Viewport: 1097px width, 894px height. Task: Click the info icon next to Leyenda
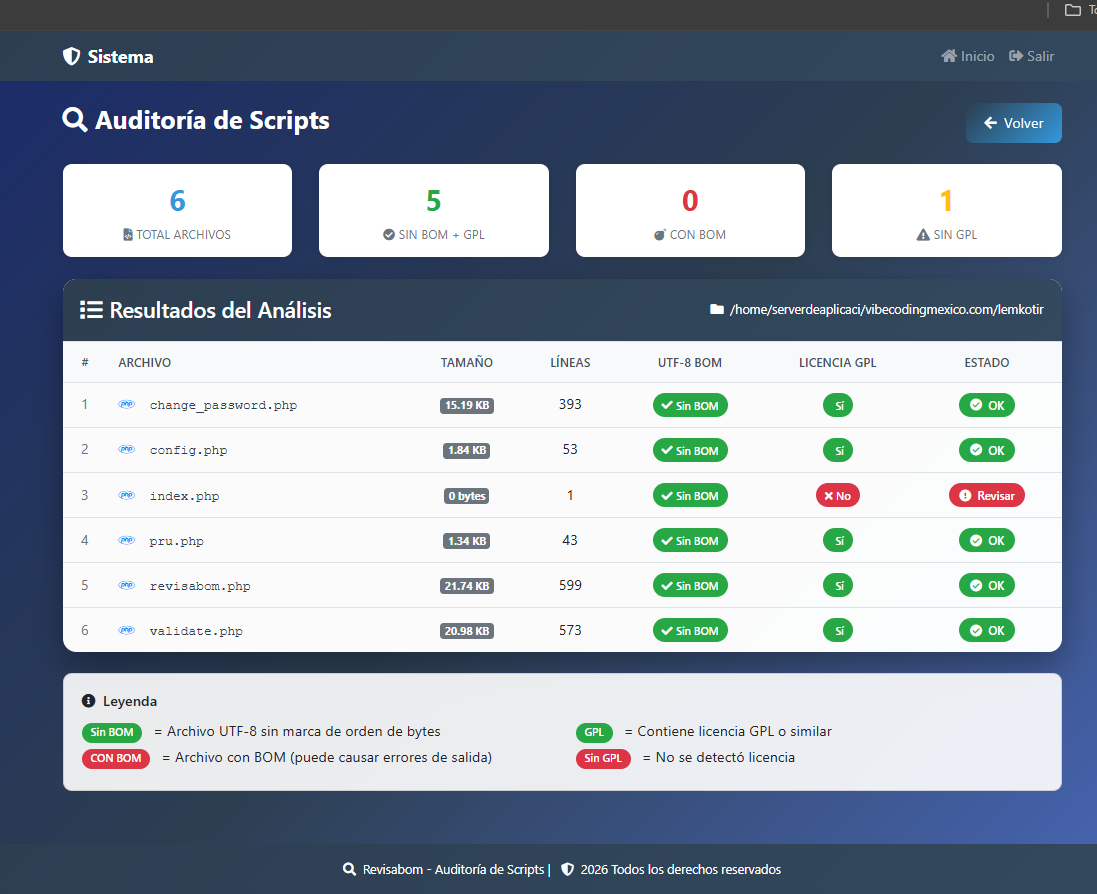(89, 701)
